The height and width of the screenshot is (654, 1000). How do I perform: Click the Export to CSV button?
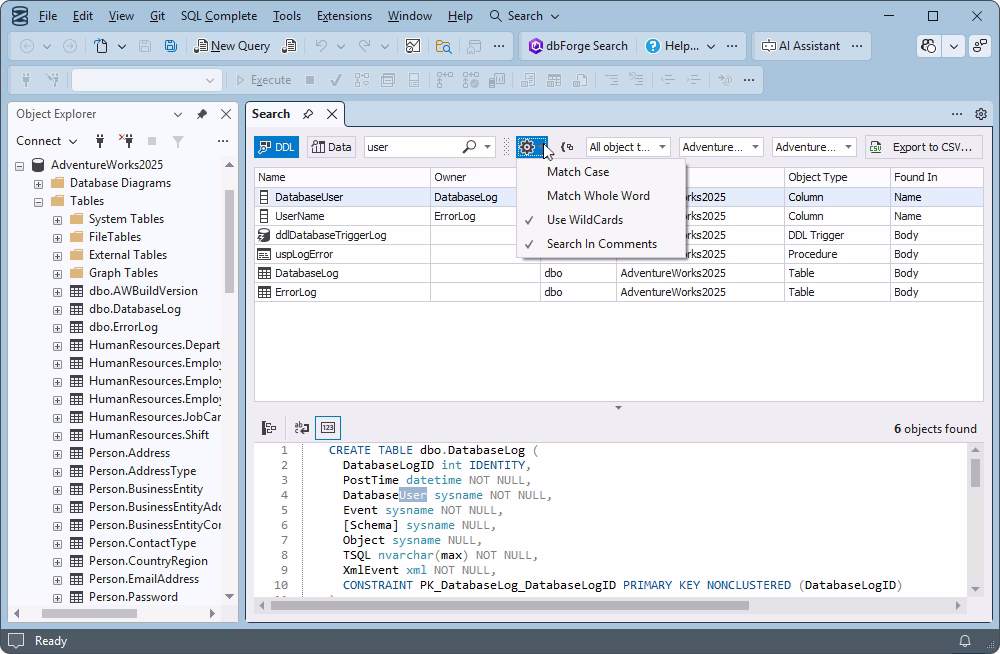pyautogui.click(x=924, y=146)
